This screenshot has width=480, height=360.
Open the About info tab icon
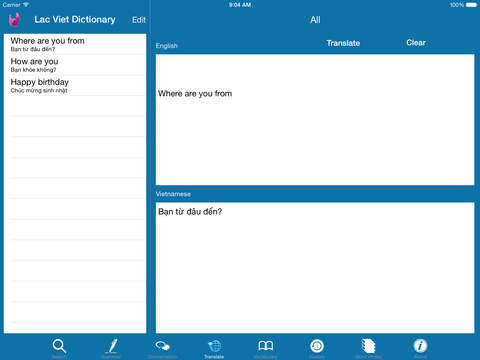coord(420,346)
